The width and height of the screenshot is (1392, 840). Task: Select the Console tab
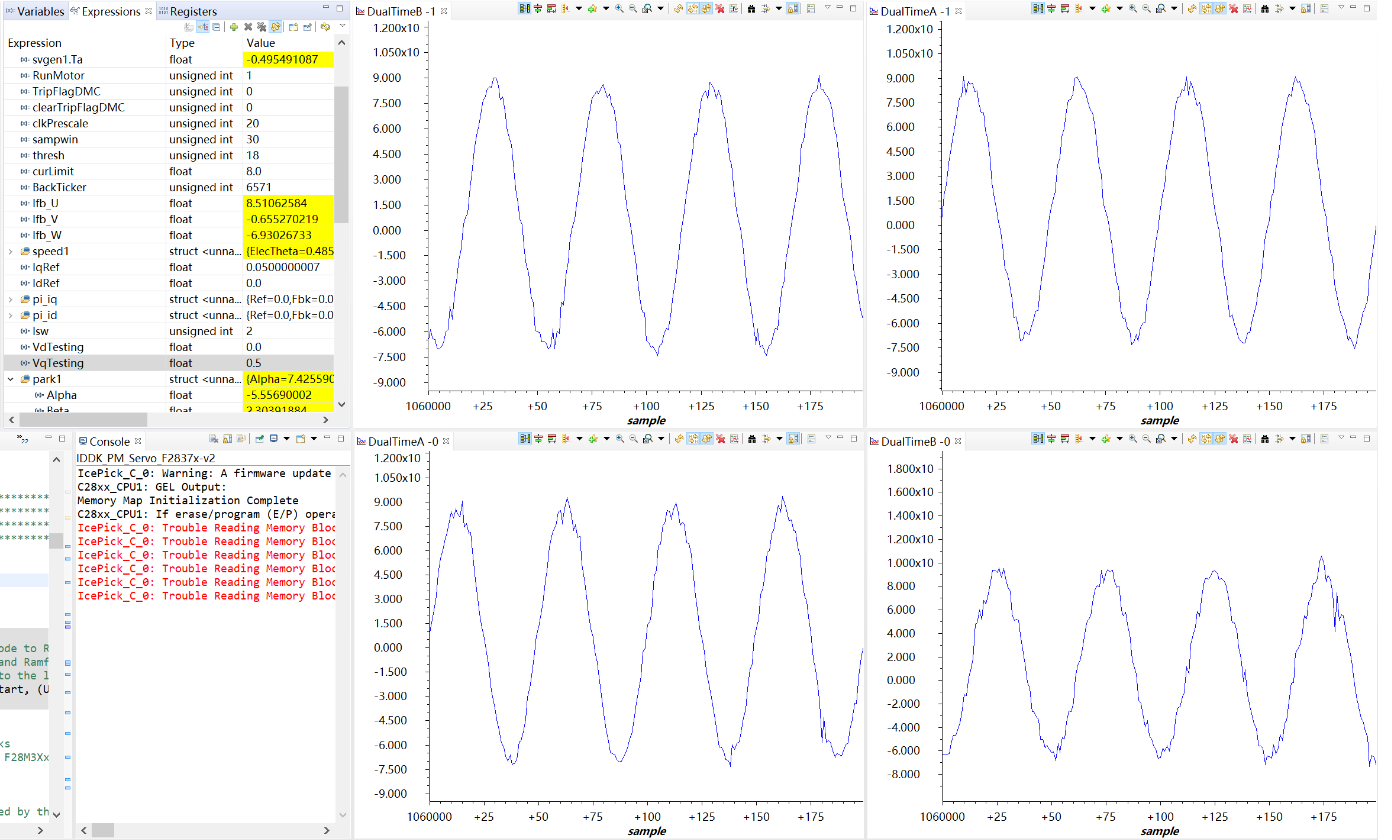110,441
